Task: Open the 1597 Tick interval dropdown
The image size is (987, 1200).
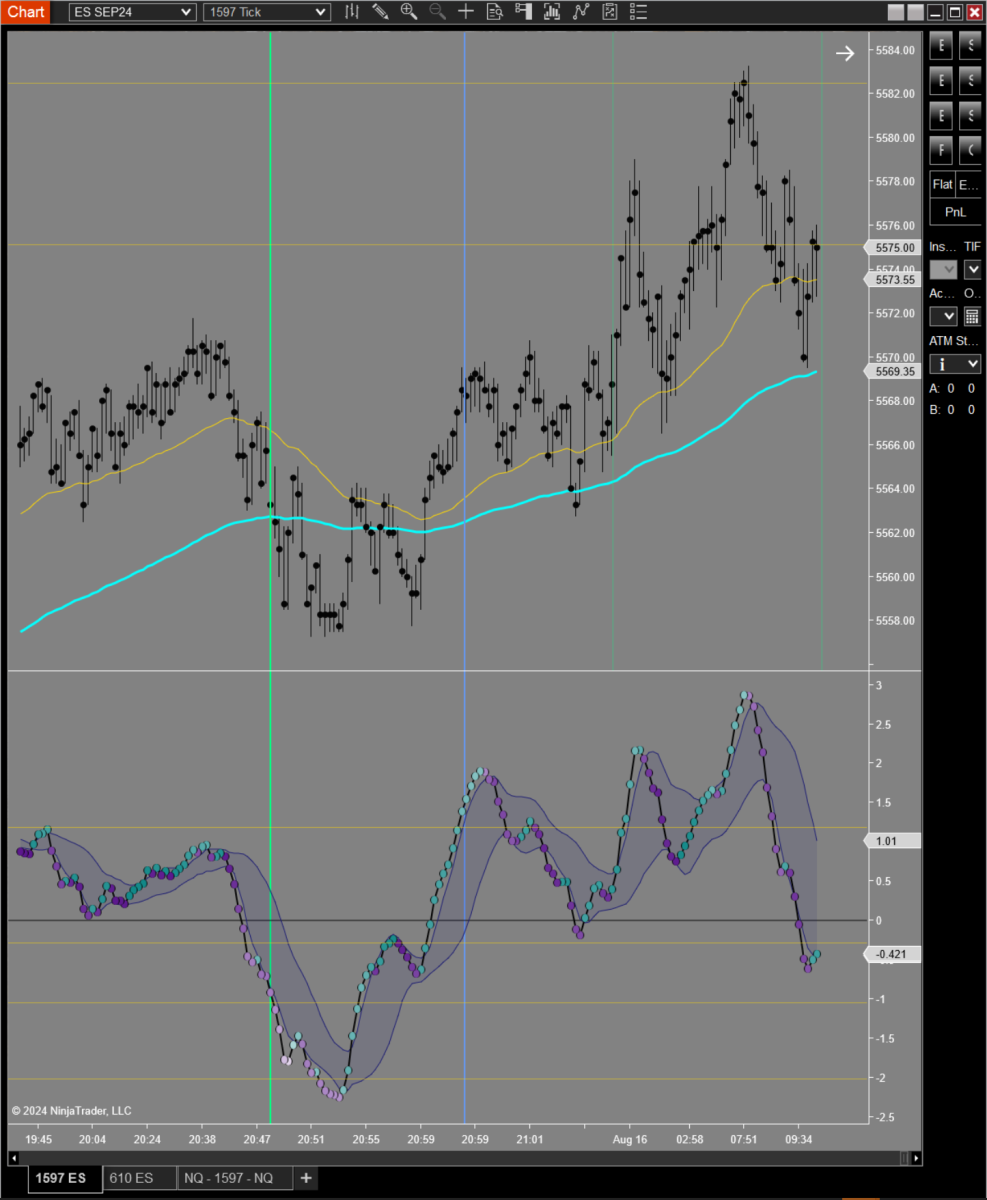Action: point(266,12)
